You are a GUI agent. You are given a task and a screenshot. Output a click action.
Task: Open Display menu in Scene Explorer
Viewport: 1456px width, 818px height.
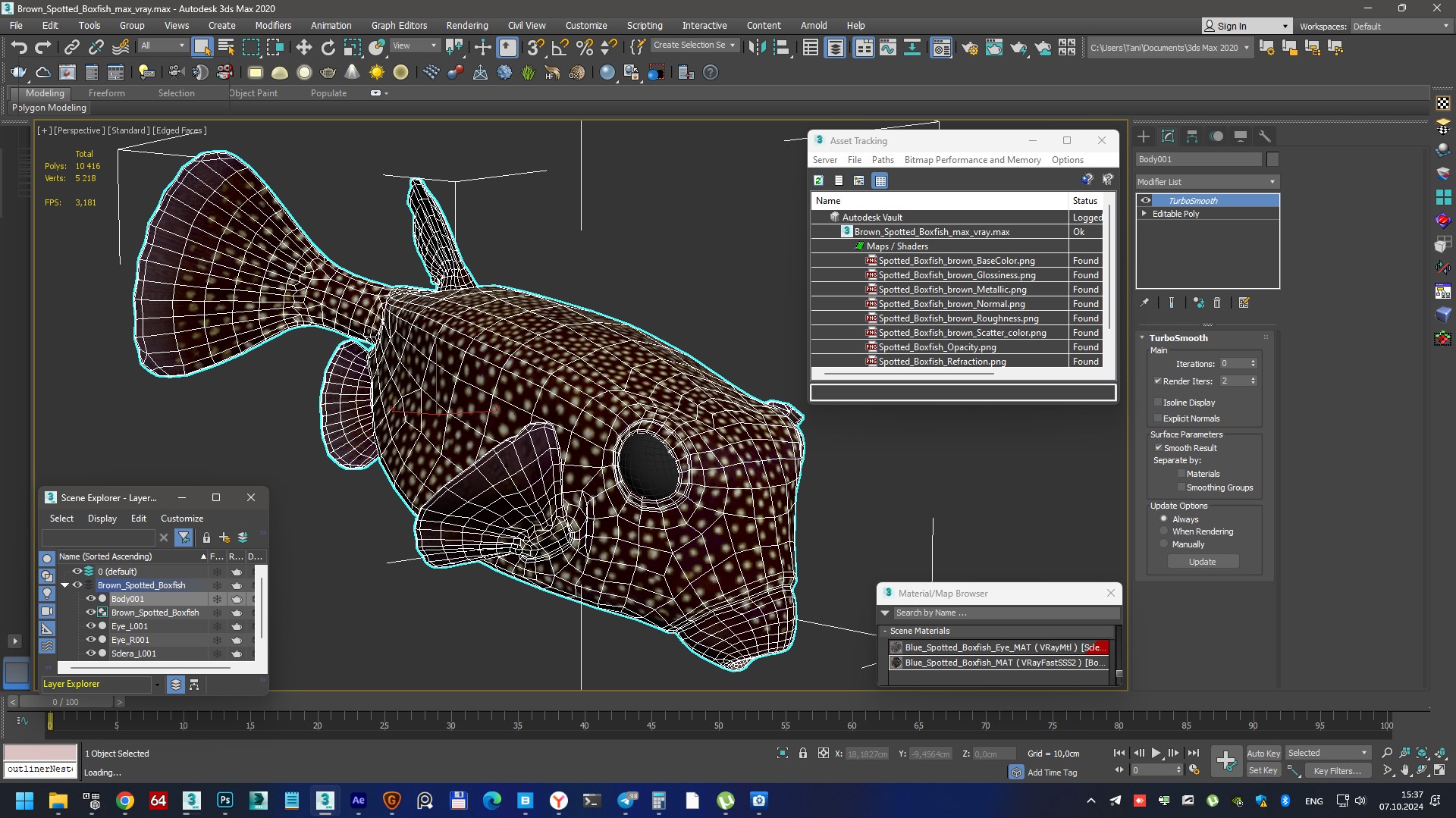(102, 519)
